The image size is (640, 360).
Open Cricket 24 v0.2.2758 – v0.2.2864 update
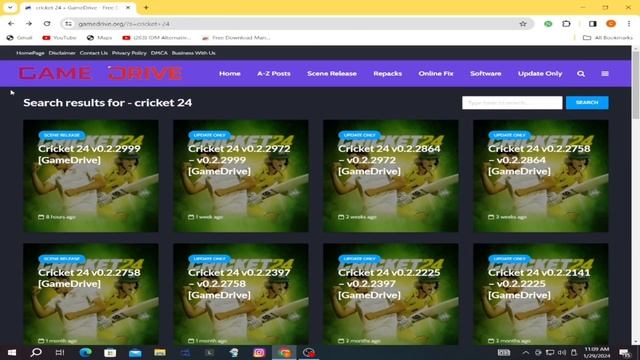[539, 160]
